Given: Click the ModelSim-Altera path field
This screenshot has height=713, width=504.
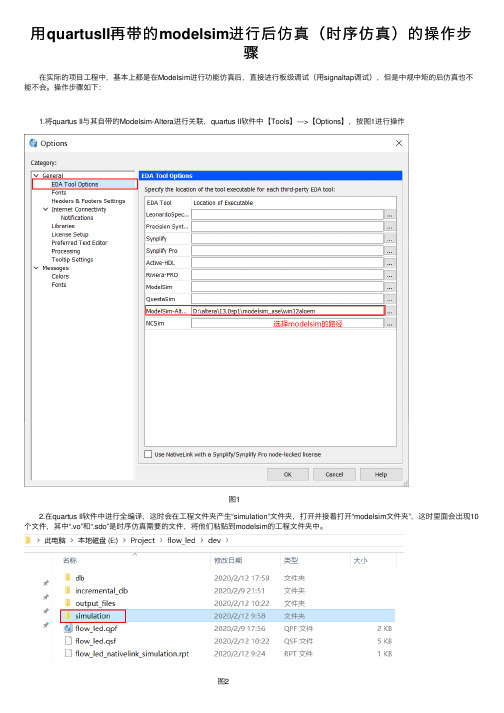Looking at the screenshot, I should coord(287,311).
